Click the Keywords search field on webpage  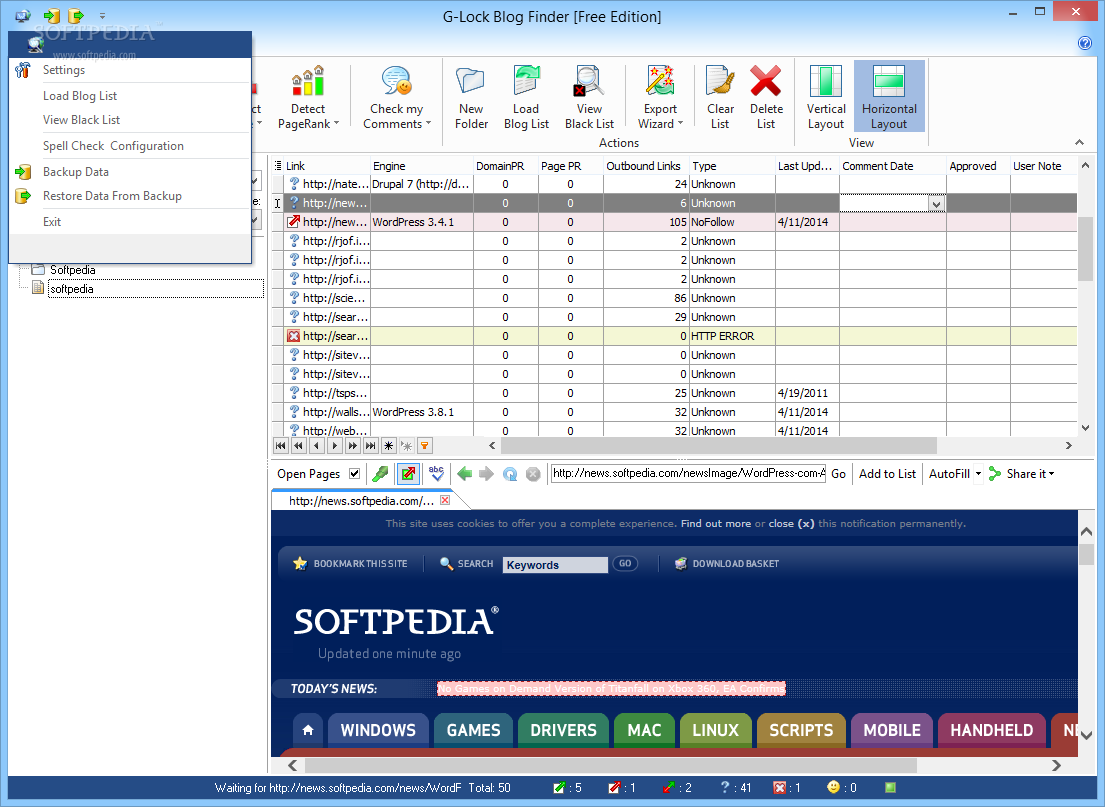(x=555, y=565)
